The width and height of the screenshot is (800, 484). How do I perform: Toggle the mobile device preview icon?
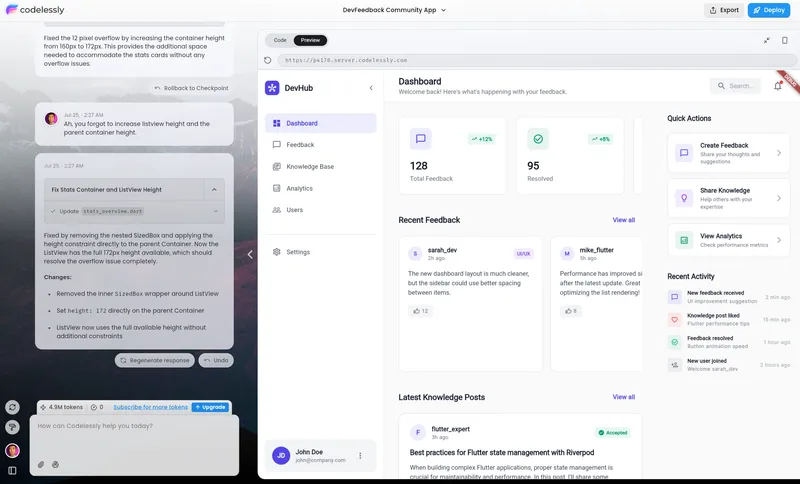pyautogui.click(x=785, y=40)
